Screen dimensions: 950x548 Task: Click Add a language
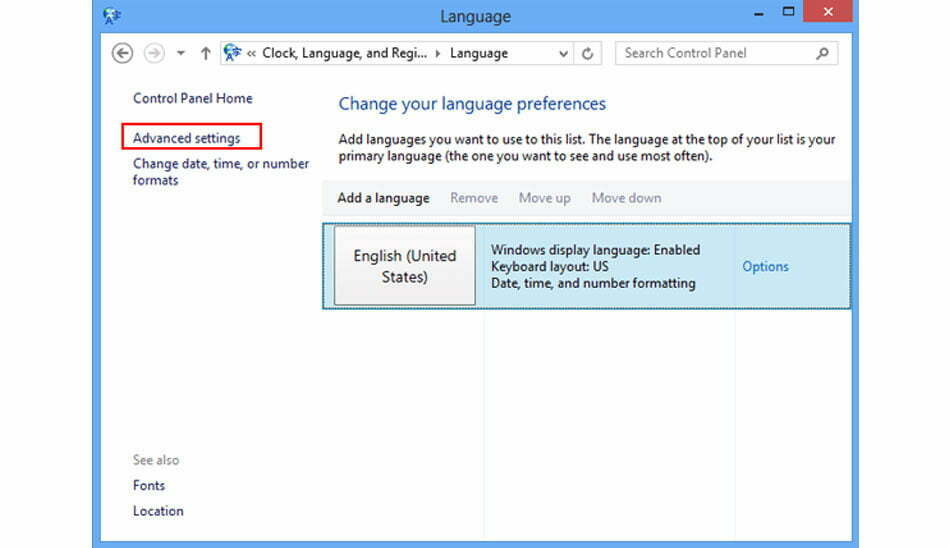[384, 198]
